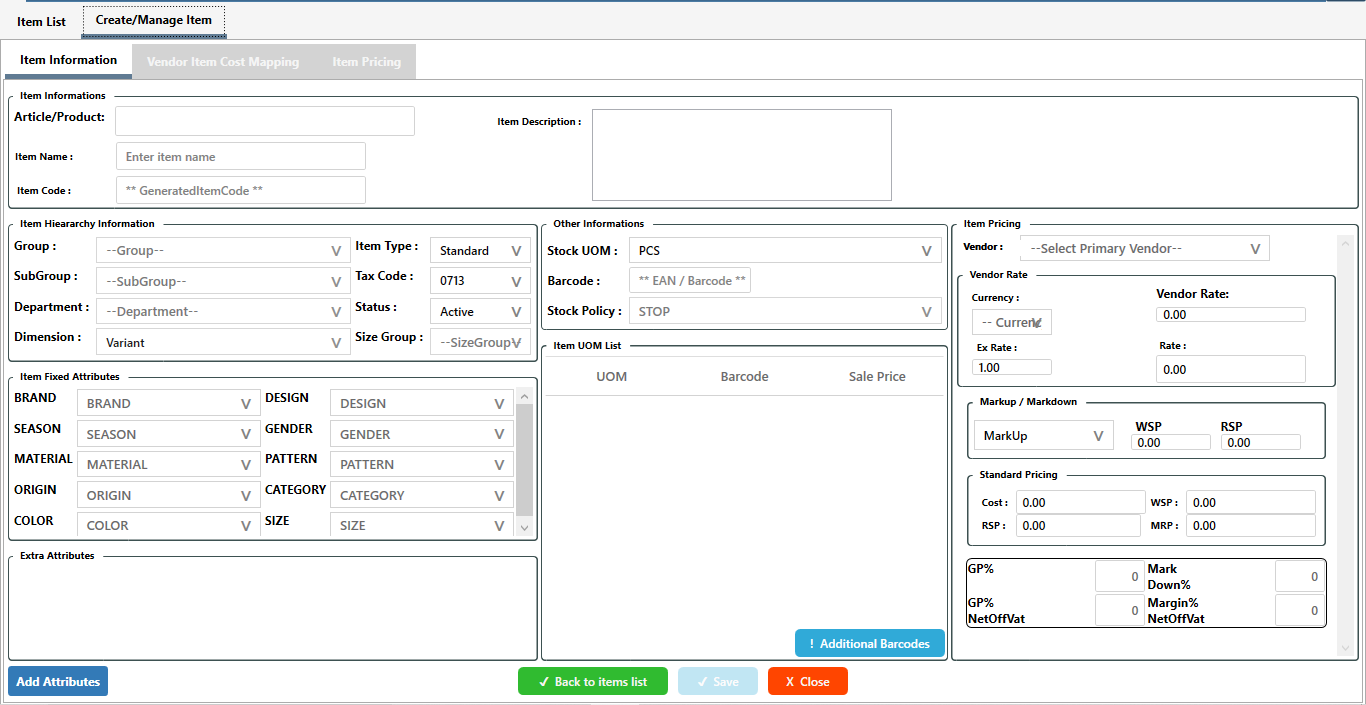This screenshot has height=705, width=1366.
Task: Open the Item Pricing tab
Action: 366,62
